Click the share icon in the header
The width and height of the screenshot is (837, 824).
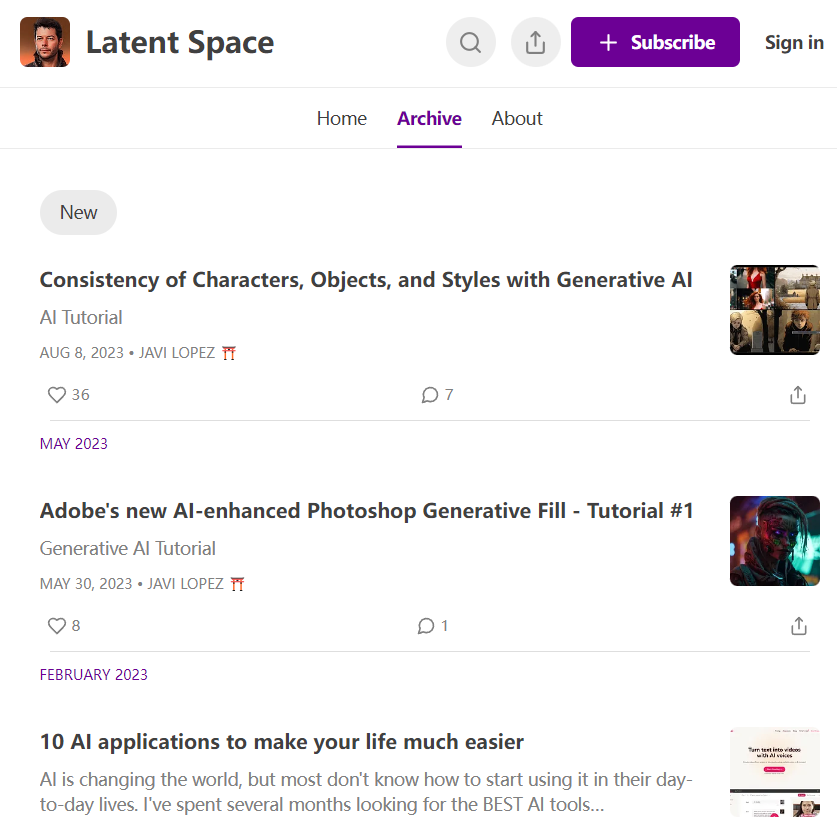pyautogui.click(x=535, y=43)
